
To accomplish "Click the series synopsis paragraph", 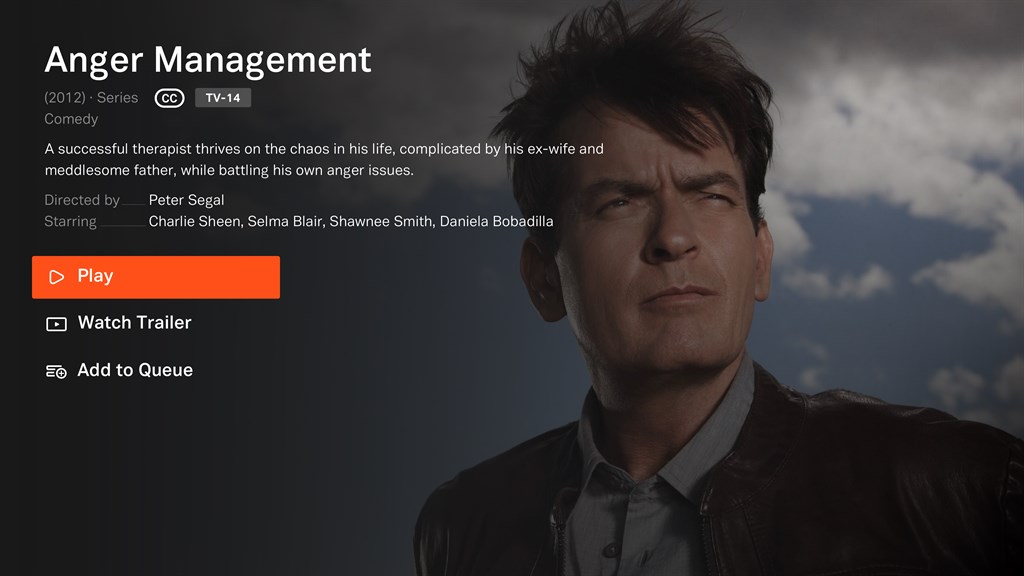I will tap(324, 159).
